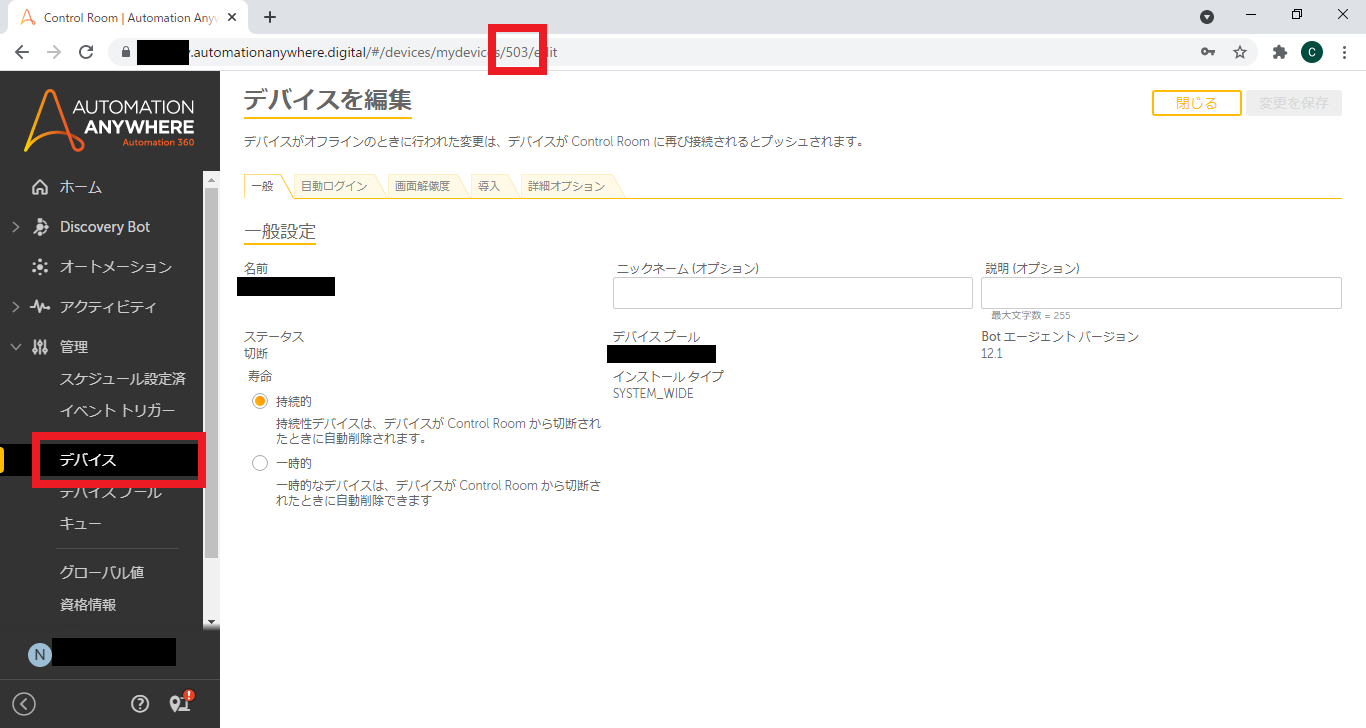Open location alert icon in sidebar footer
Screen dimensions: 1366x728
point(181,702)
